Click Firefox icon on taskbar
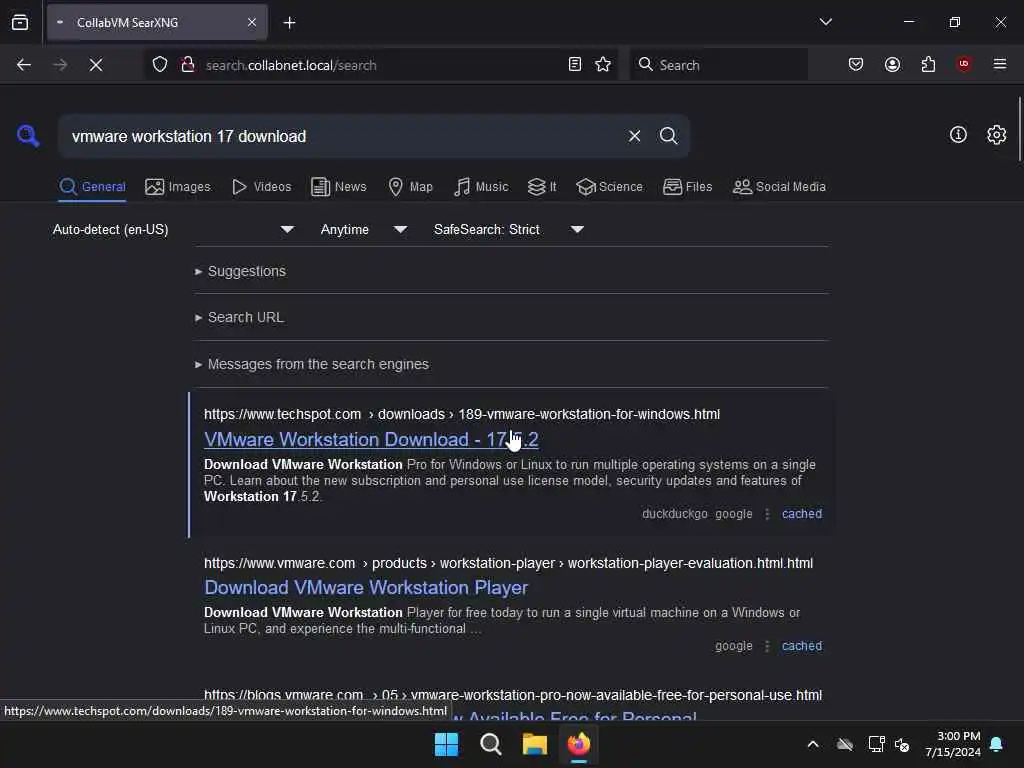Screen dimensions: 1024x768 [579, 744]
